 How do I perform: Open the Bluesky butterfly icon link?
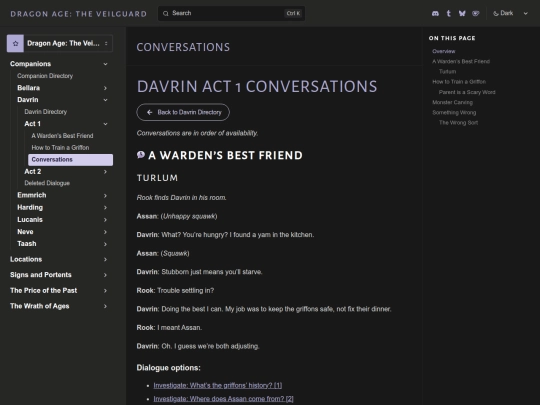pyautogui.click(x=462, y=13)
